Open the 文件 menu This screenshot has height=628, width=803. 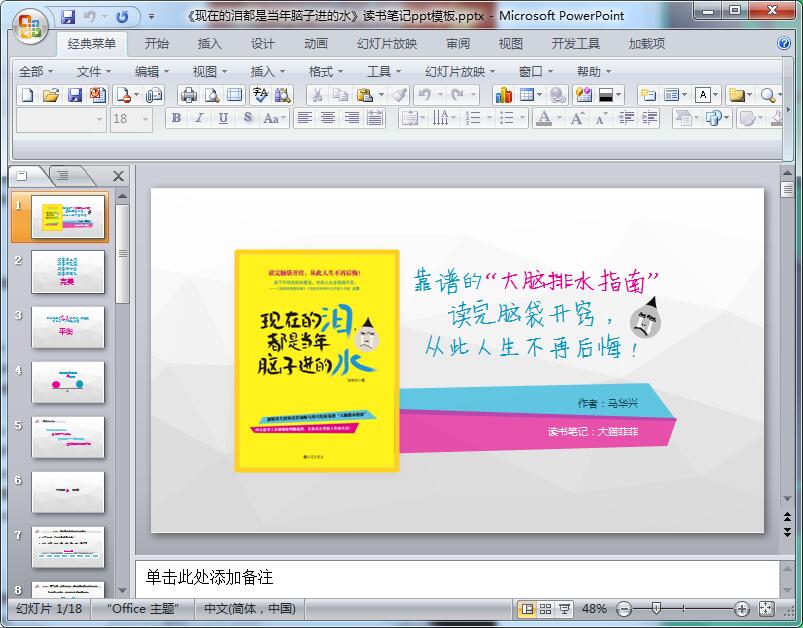pos(93,72)
